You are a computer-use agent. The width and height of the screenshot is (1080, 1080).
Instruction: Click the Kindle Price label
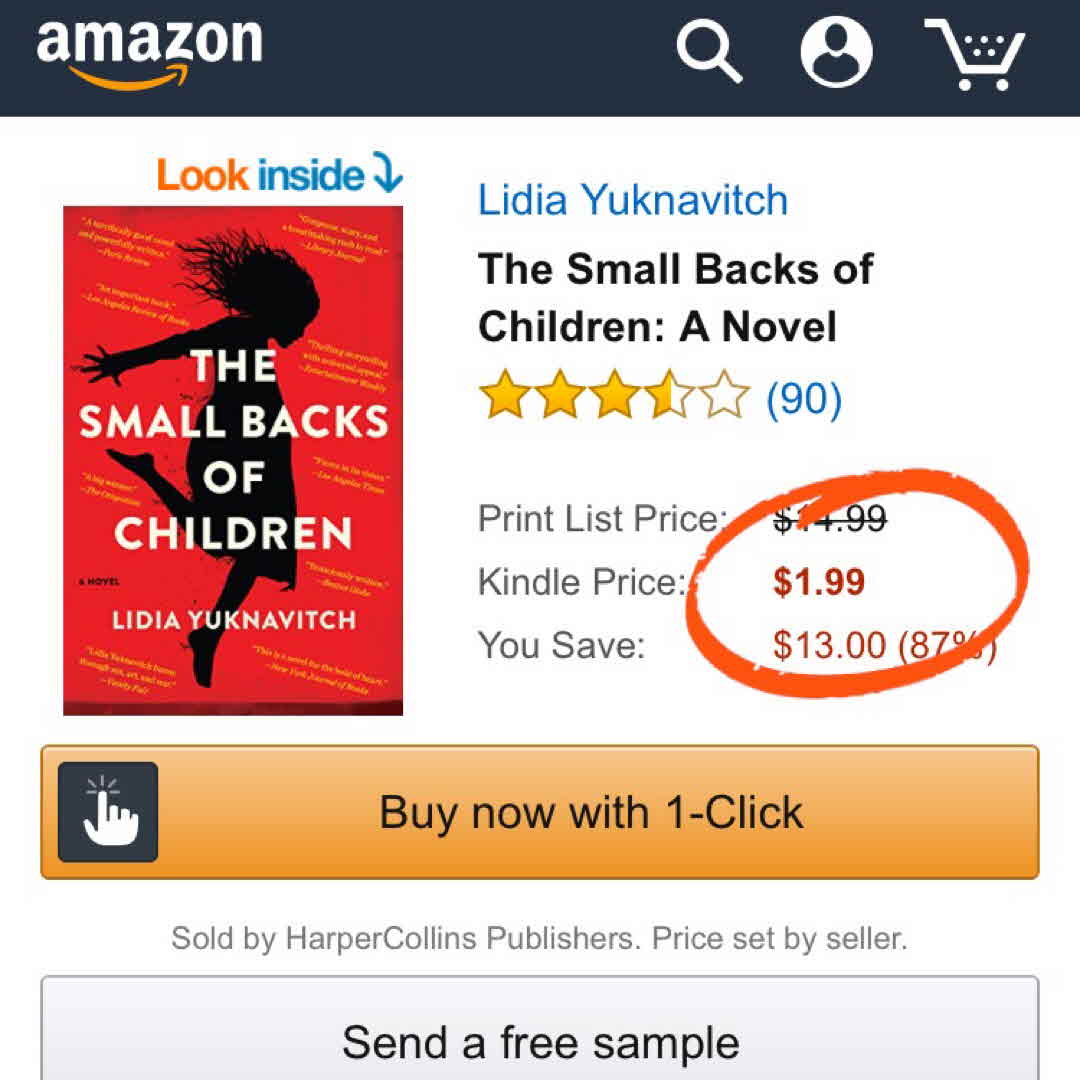(582, 582)
